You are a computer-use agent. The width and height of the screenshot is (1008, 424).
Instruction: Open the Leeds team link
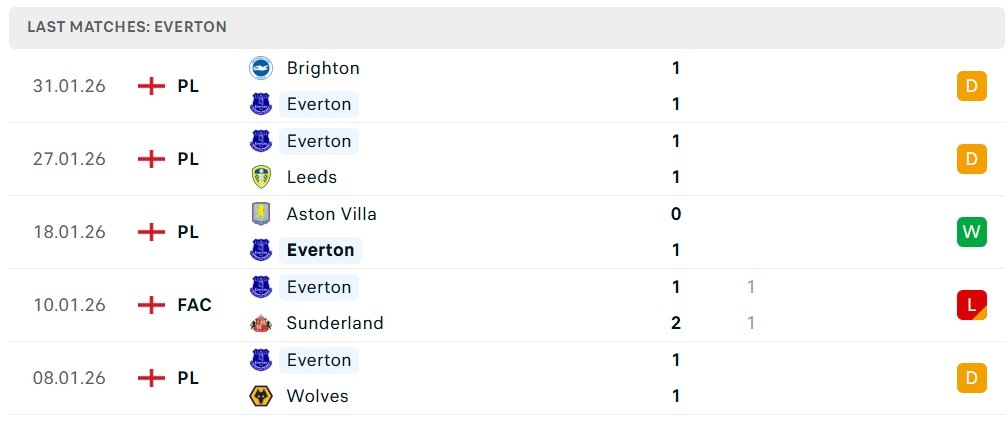[311, 177]
